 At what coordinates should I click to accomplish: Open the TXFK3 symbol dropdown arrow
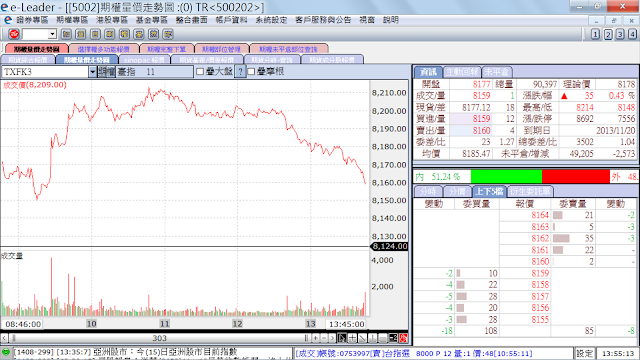[x=93, y=72]
